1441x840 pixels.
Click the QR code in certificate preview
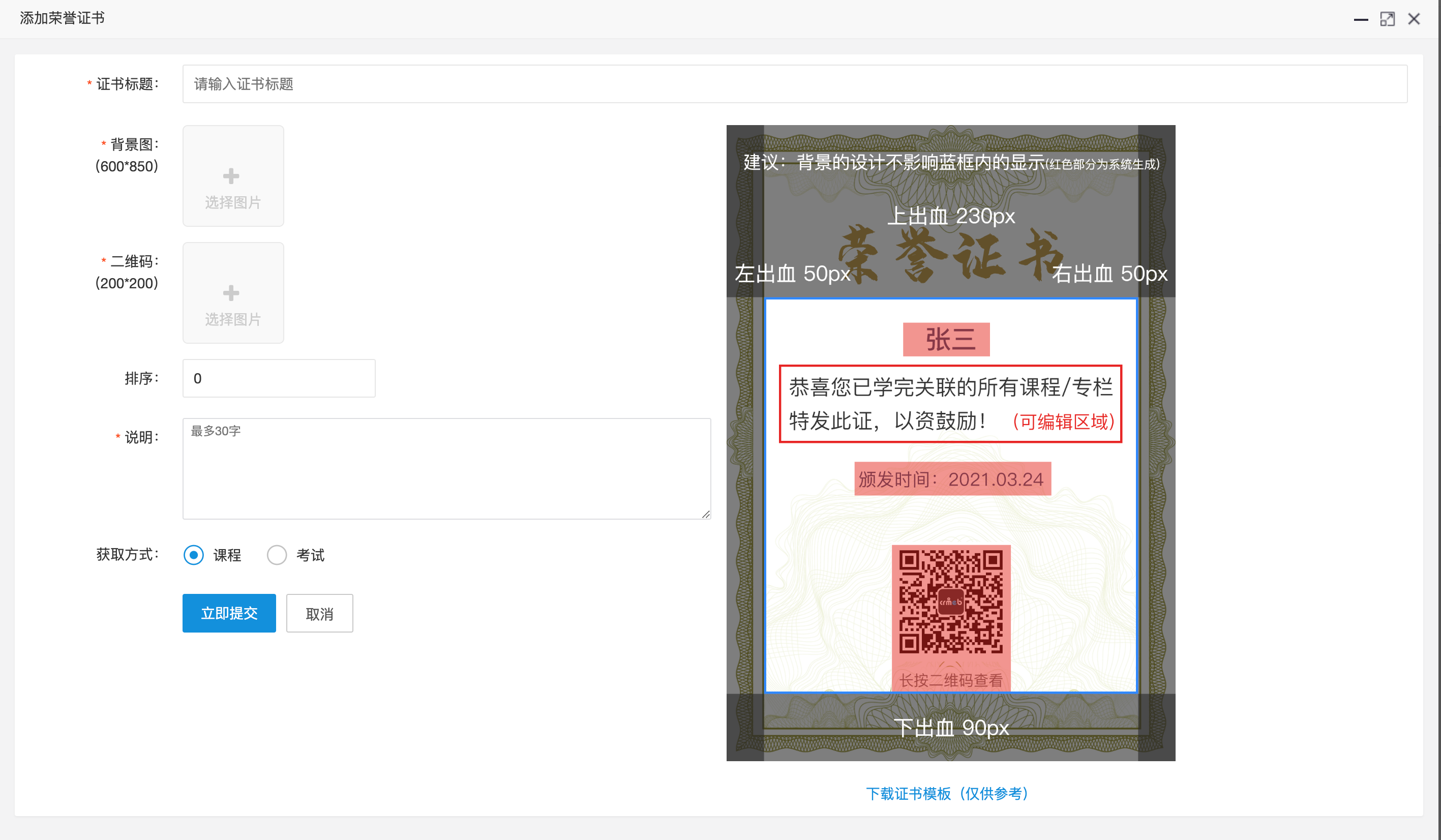click(x=951, y=602)
